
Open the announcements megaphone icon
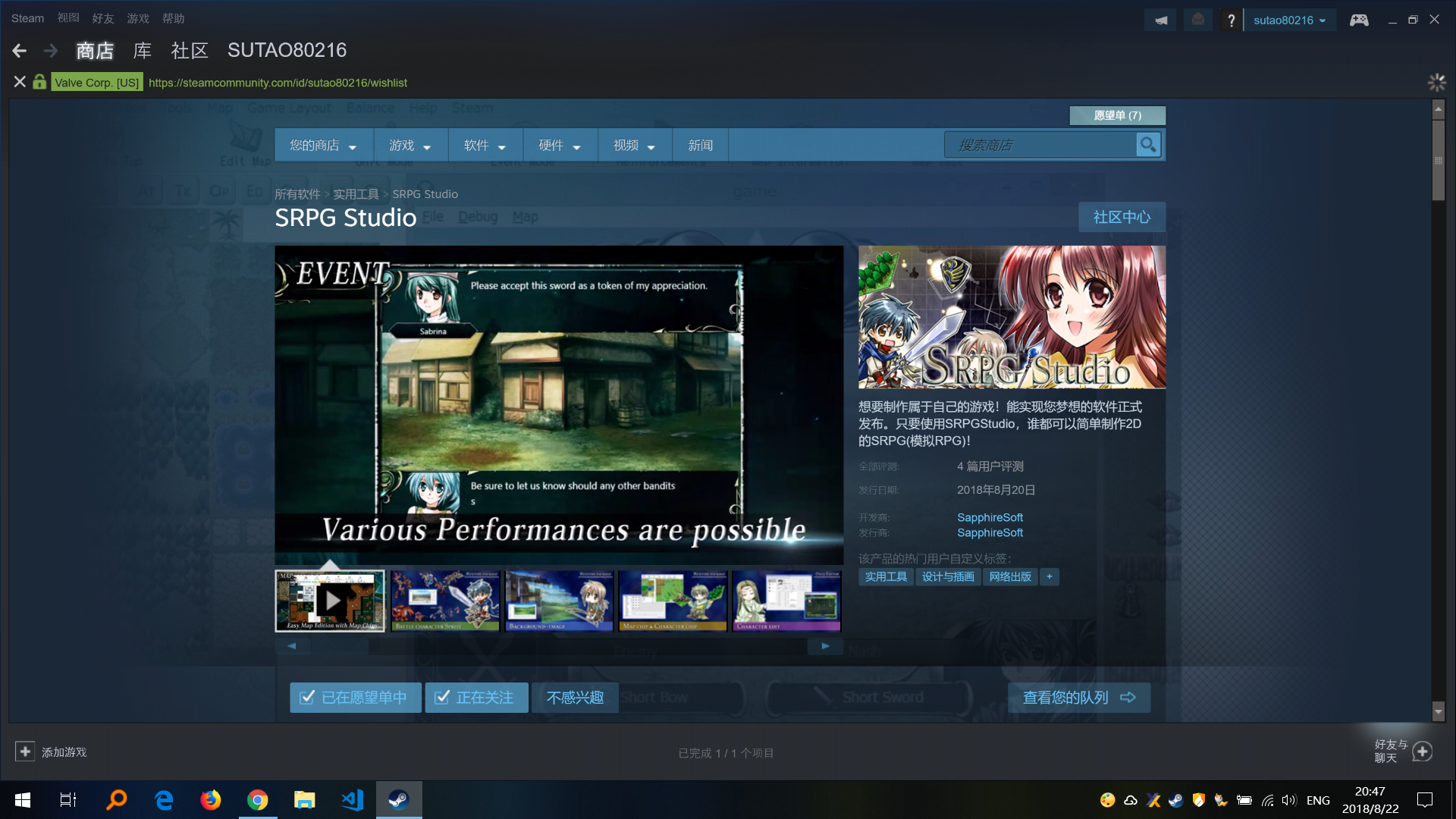pos(1160,20)
